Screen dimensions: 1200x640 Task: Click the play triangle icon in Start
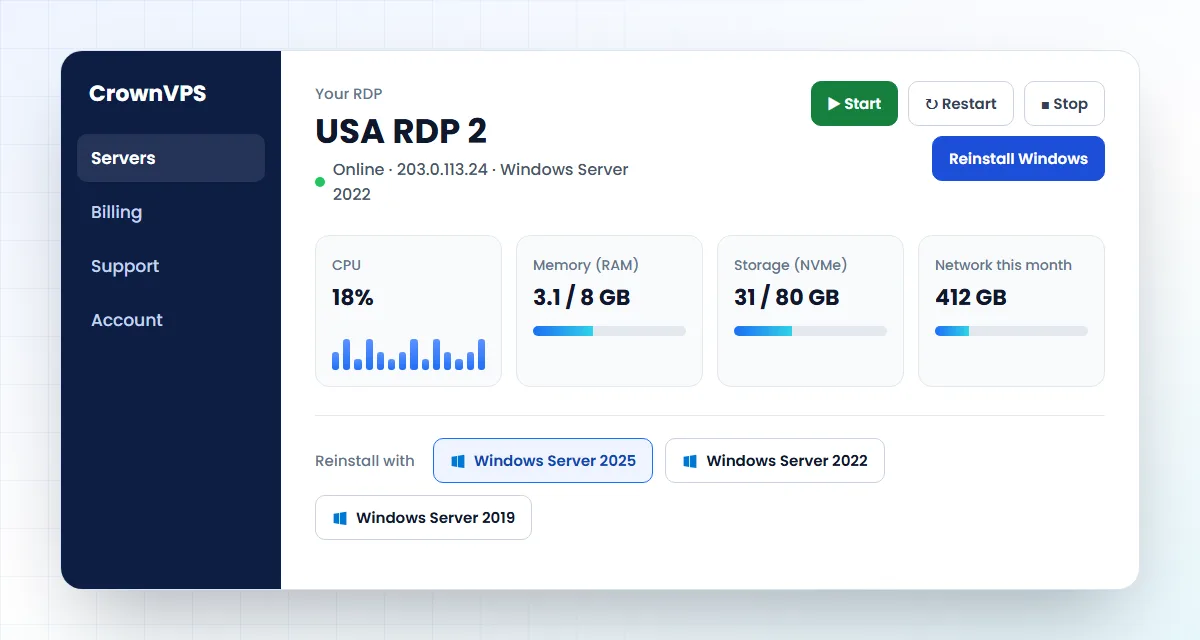pyautogui.click(x=834, y=104)
